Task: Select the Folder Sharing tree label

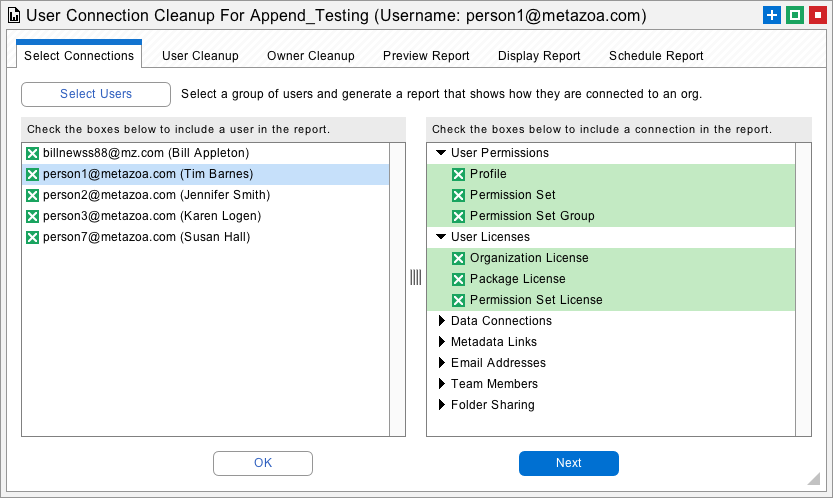Action: point(492,405)
